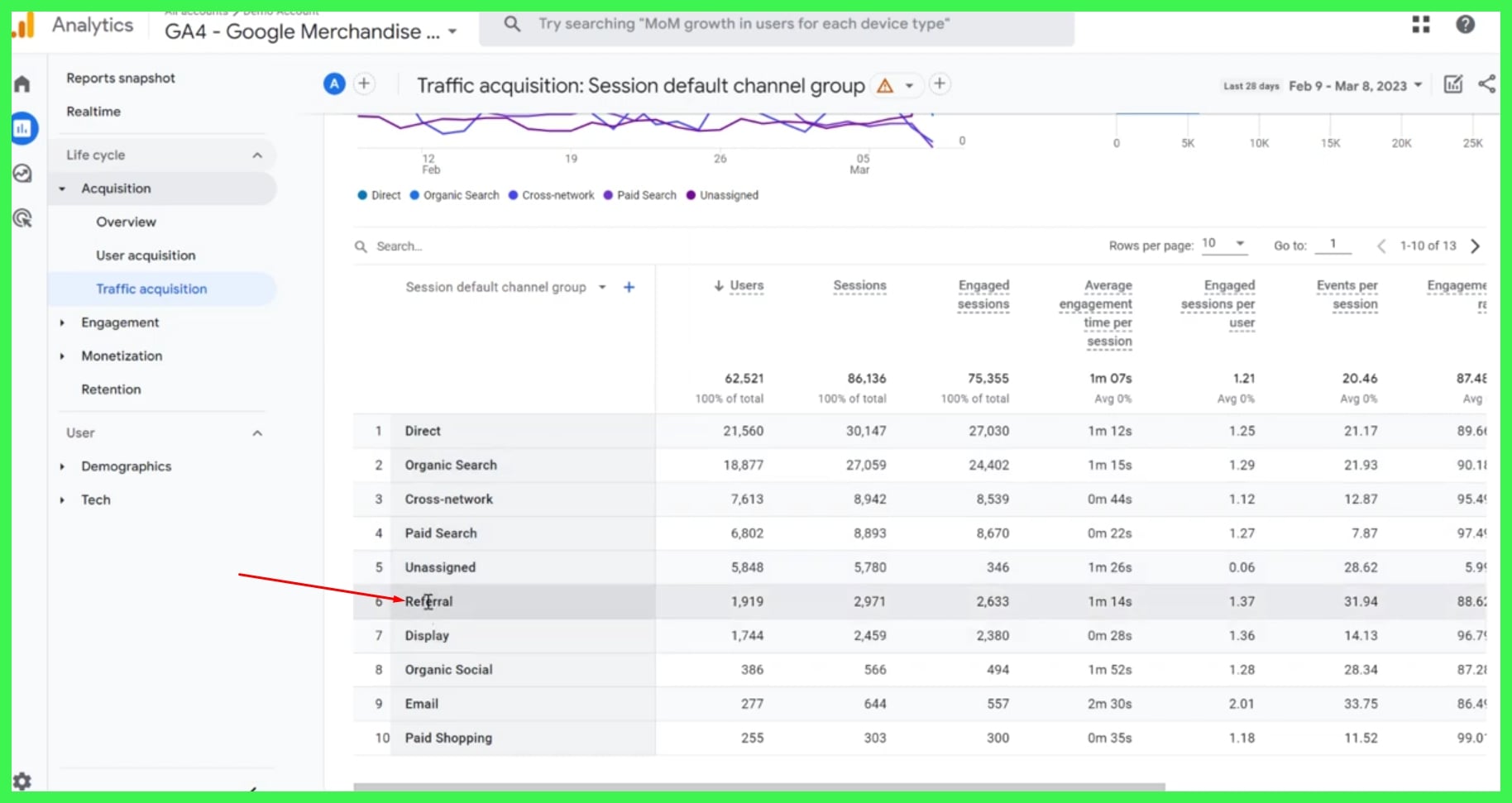The height and width of the screenshot is (803, 1512).
Task: Click the Organic Search legend color dot
Action: pos(415,195)
